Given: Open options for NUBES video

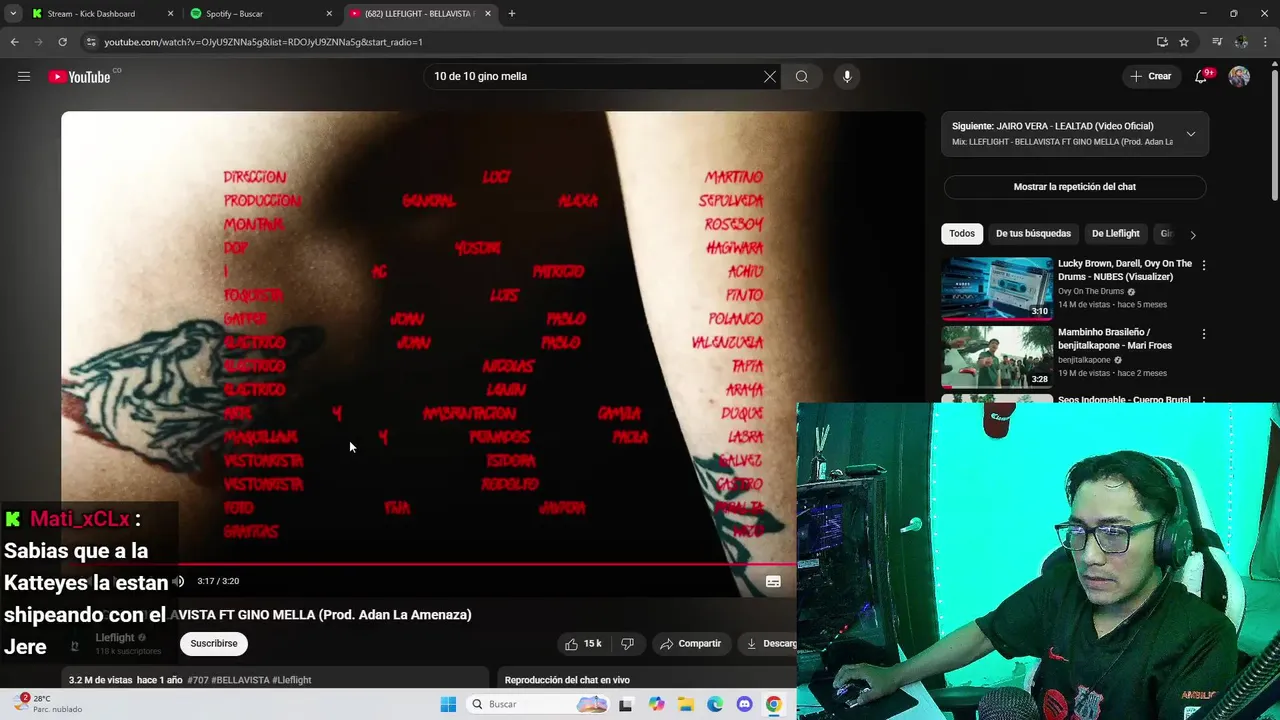Looking at the screenshot, I should (1204, 266).
